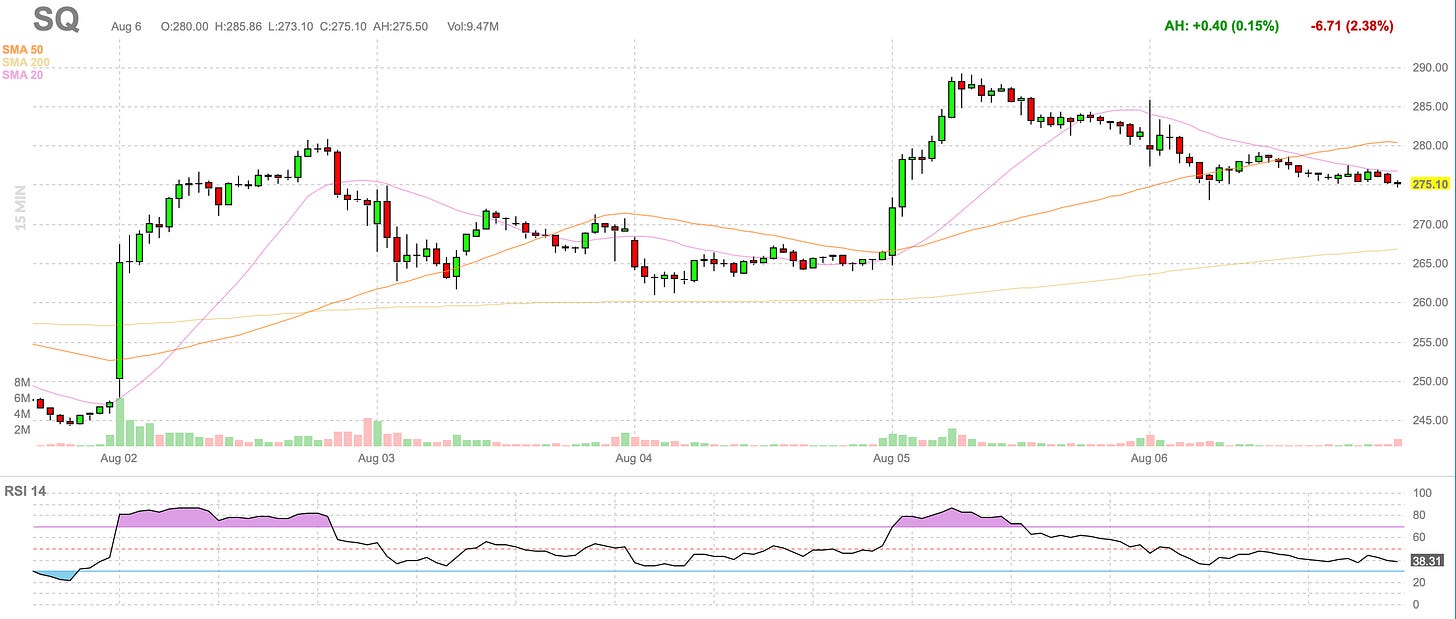Click the Aug 02 date axis label
1456x619 pixels.
coord(118,459)
